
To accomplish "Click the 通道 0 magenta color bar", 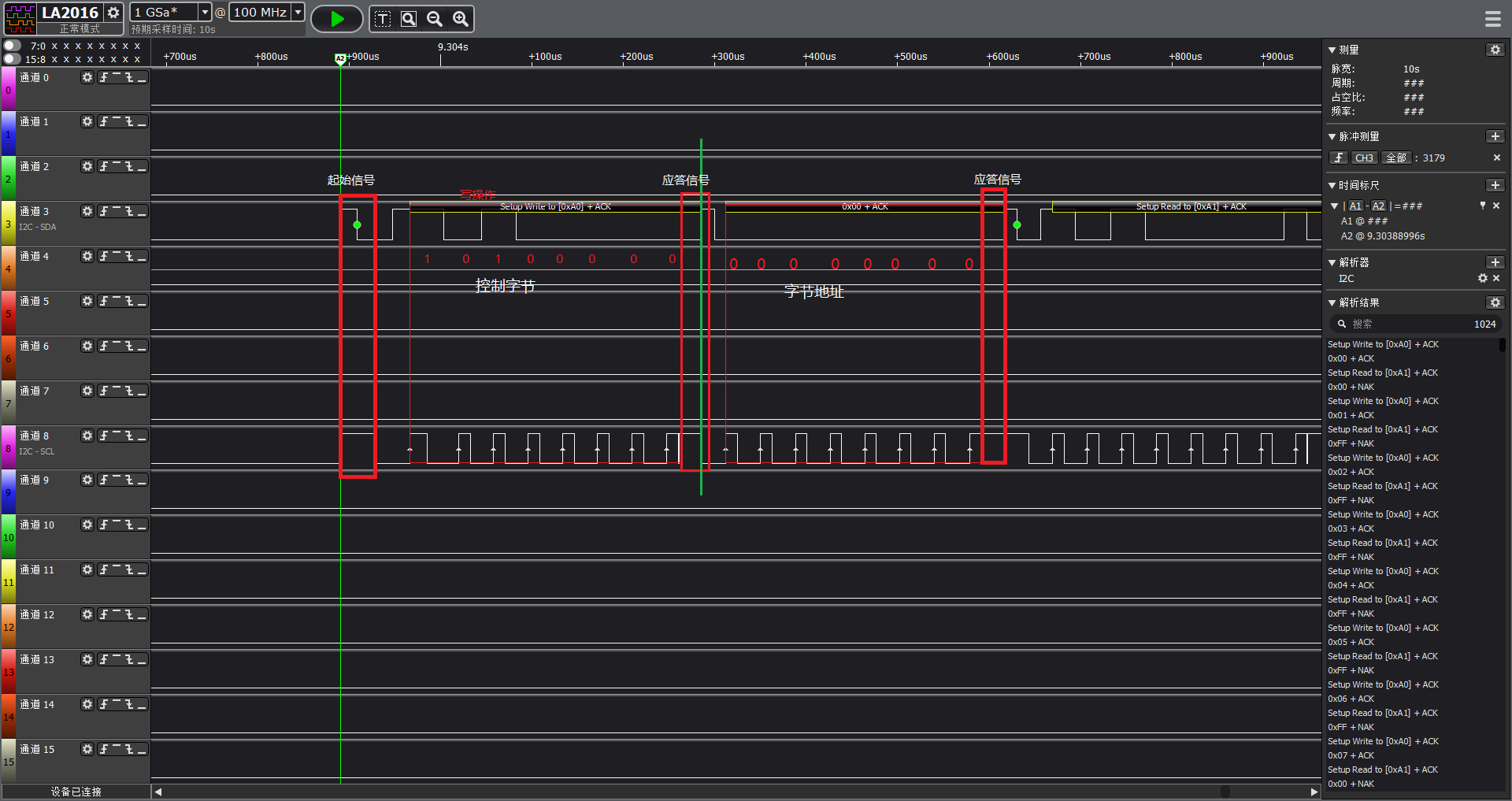I will click(8, 89).
